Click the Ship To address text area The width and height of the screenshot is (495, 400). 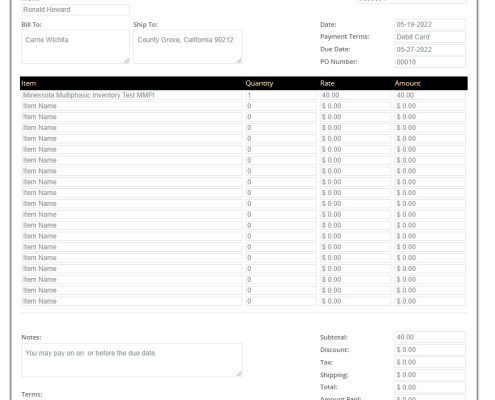[x=188, y=47]
